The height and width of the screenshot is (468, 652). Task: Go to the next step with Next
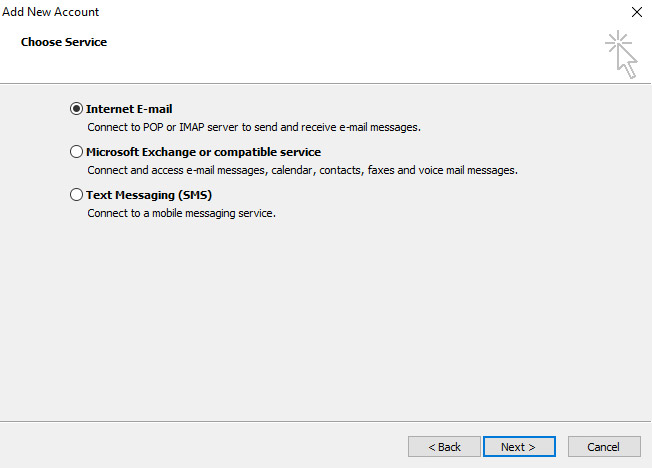[x=519, y=447]
